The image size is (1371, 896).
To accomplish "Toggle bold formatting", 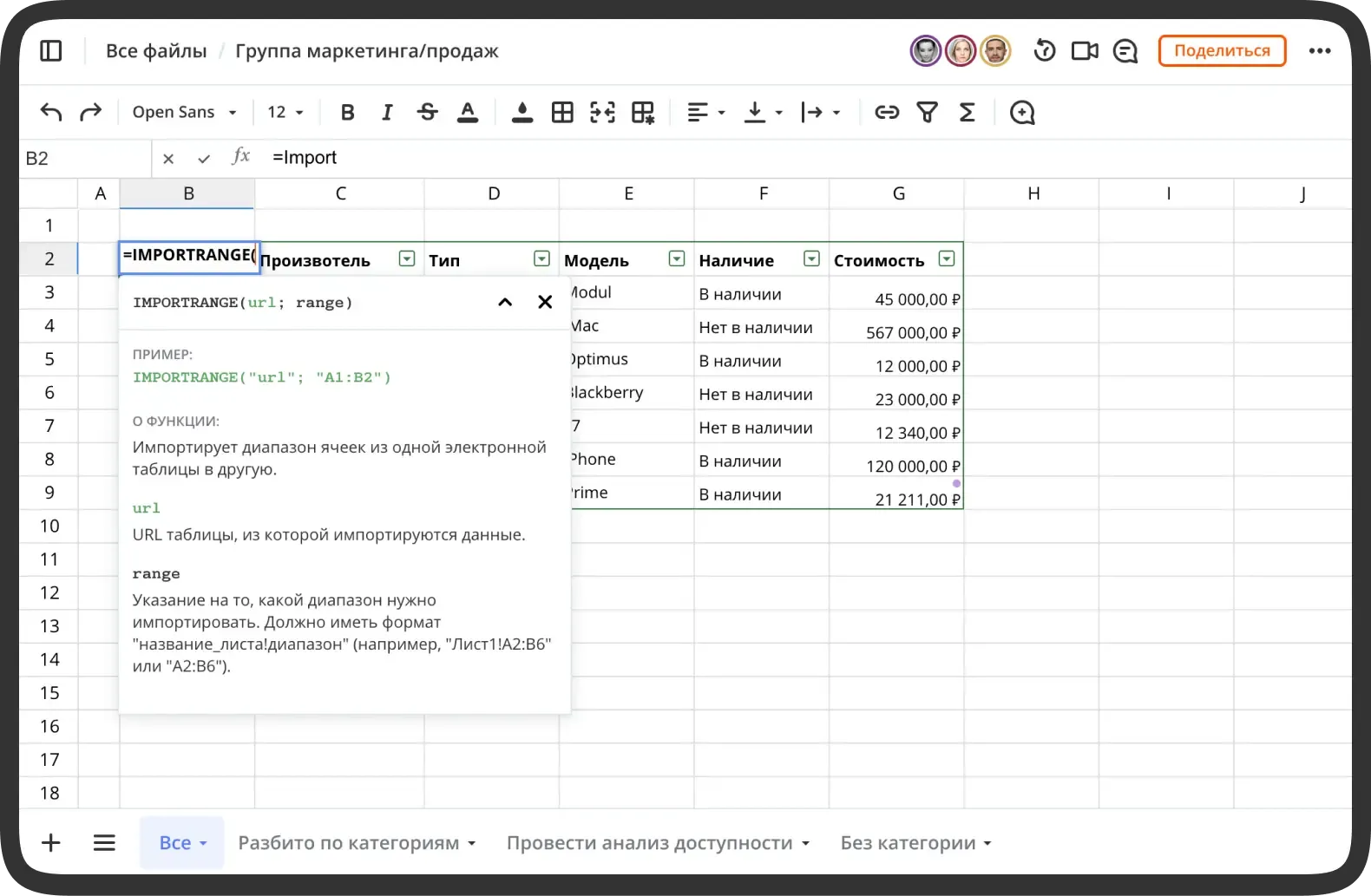I will coord(347,112).
